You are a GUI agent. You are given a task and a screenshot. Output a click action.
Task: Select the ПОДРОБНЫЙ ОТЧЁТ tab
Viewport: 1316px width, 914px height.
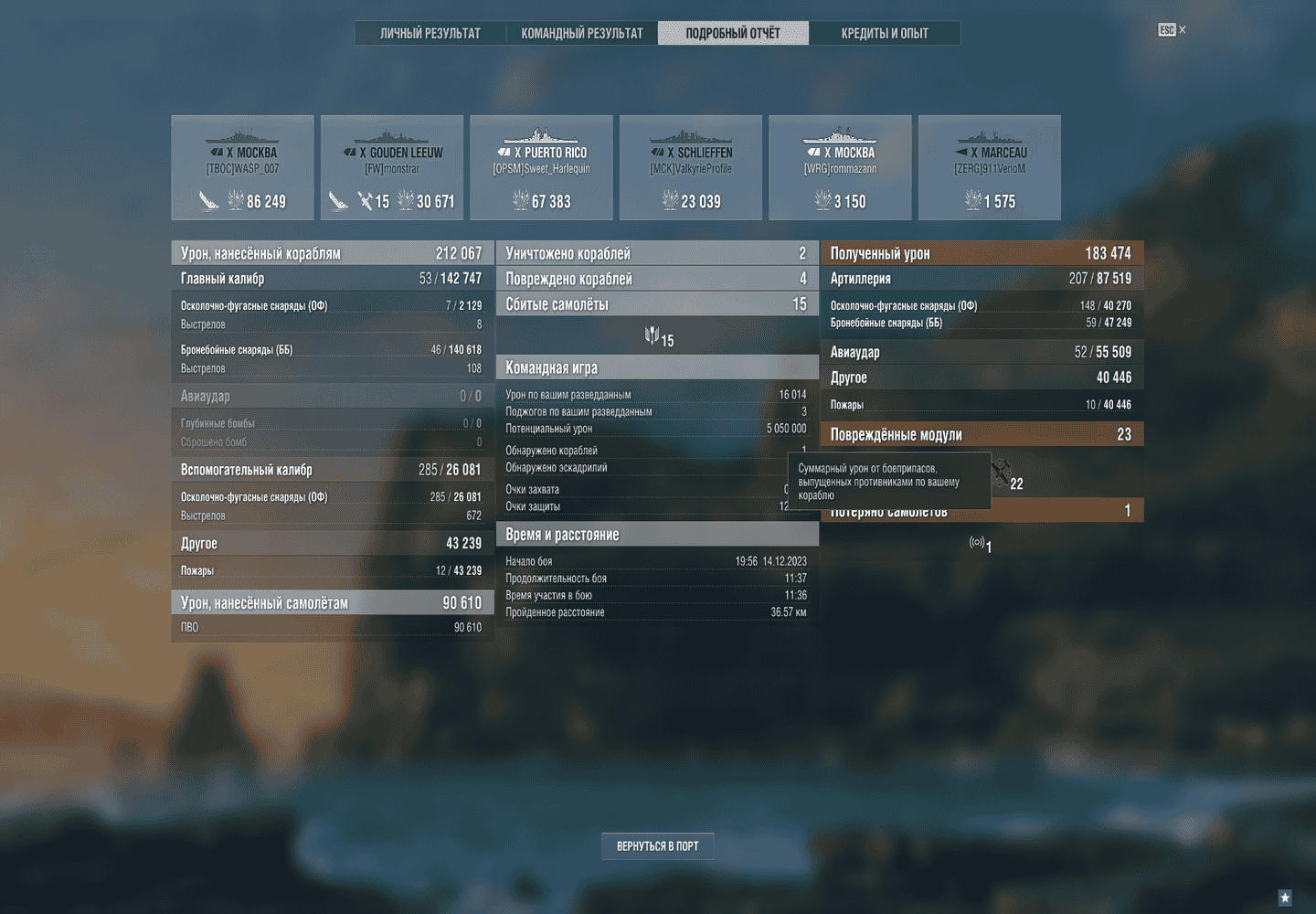click(x=733, y=33)
